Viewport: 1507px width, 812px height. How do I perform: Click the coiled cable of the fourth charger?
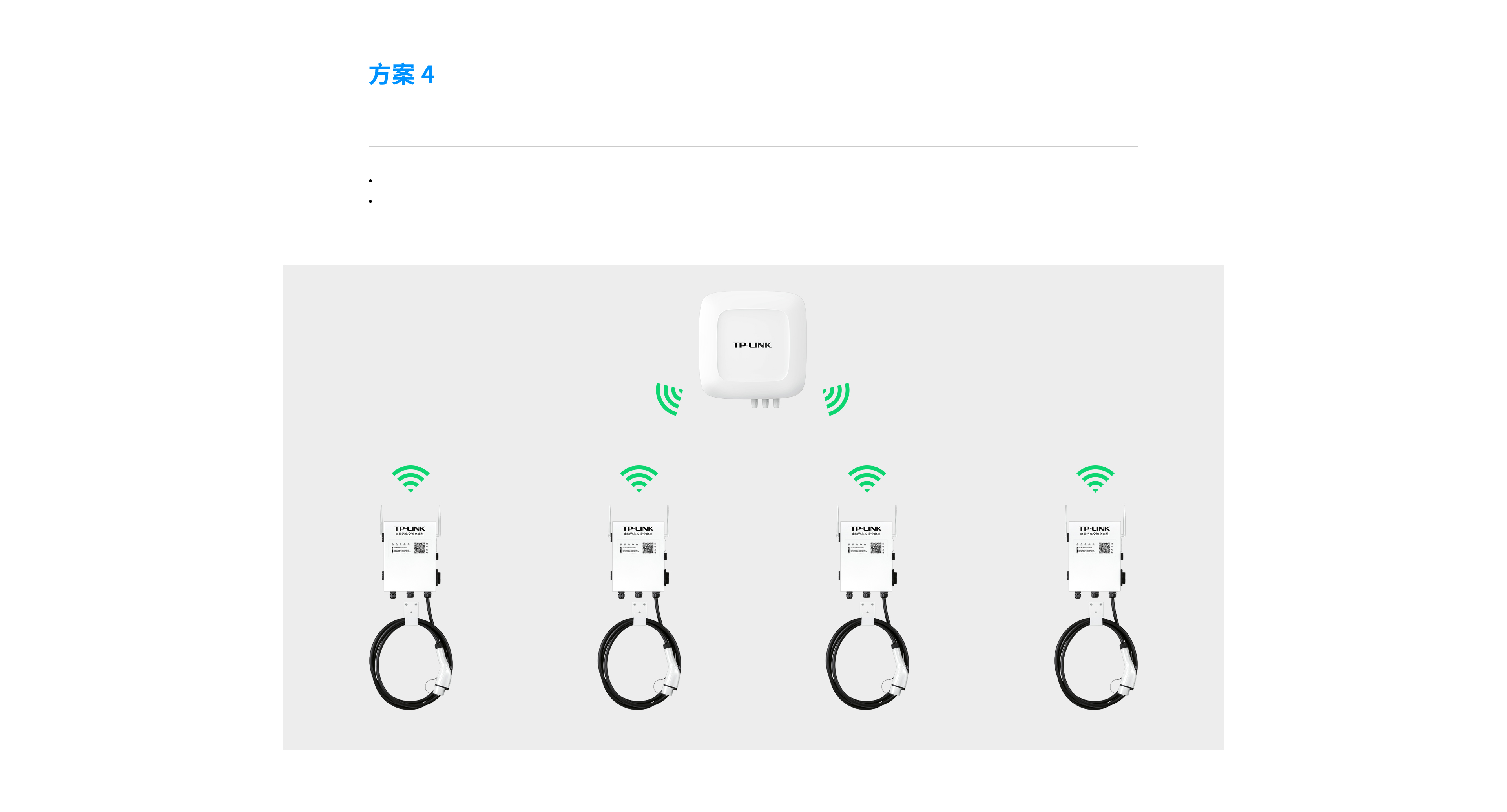point(1094,664)
